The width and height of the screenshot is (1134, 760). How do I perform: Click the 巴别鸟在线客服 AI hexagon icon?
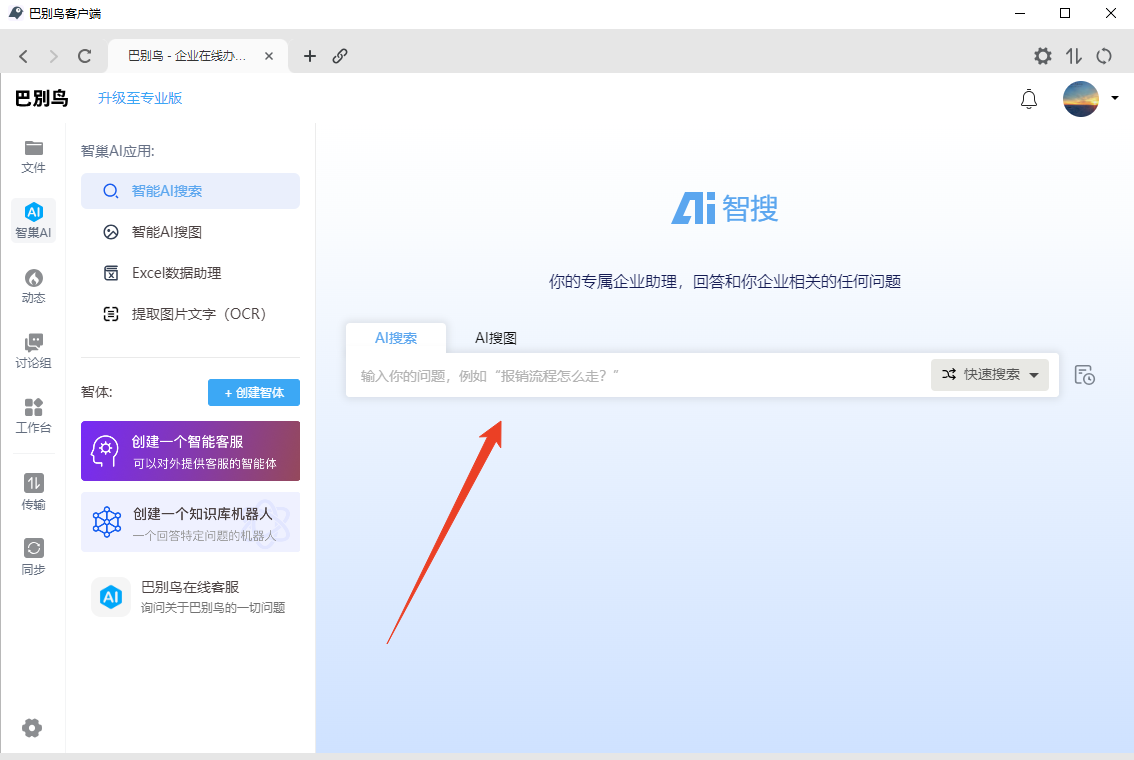pos(111,597)
